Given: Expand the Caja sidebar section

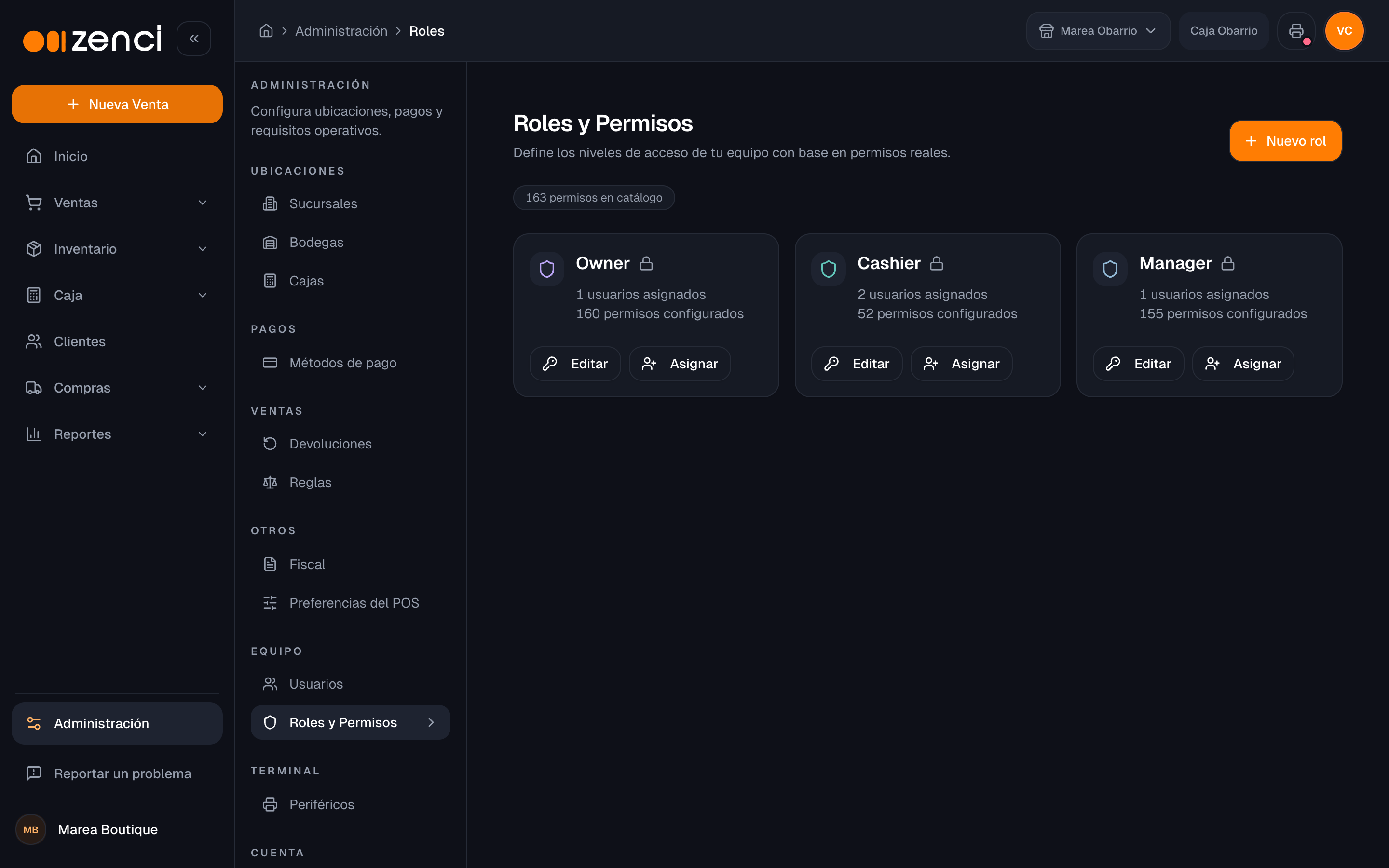Looking at the screenshot, I should (x=117, y=295).
